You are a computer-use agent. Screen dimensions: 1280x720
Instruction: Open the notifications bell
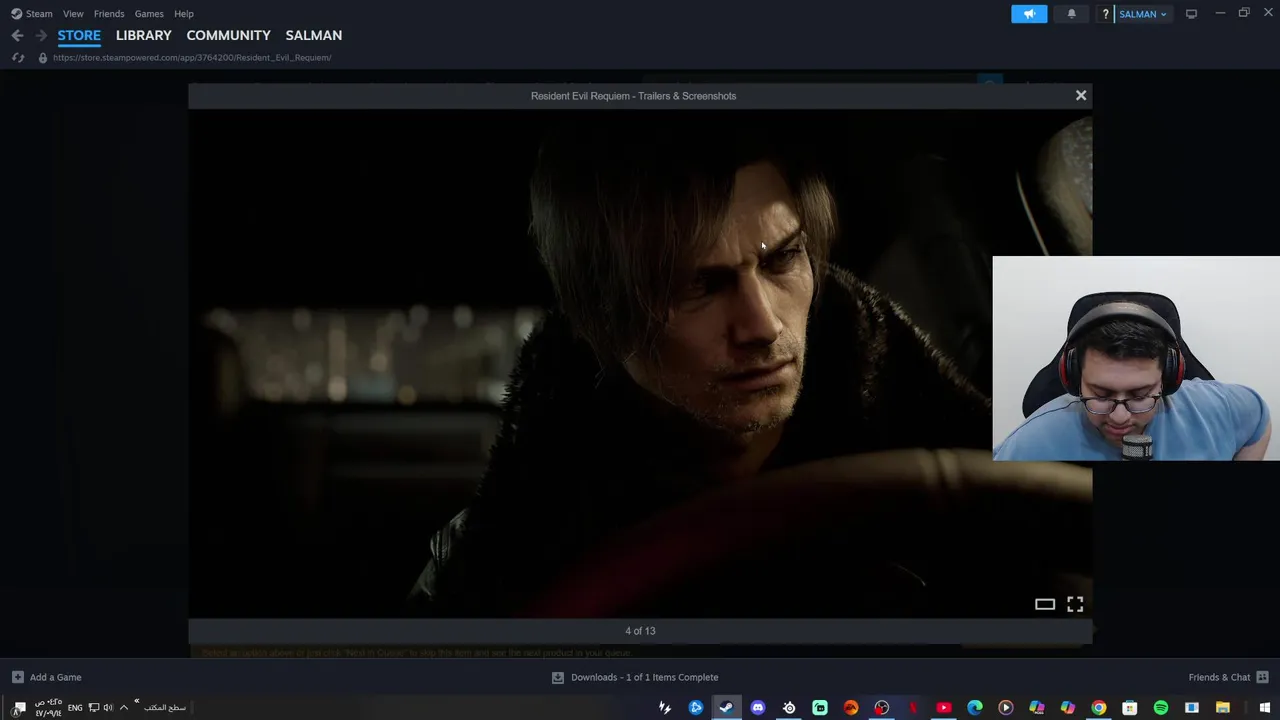(x=1071, y=14)
